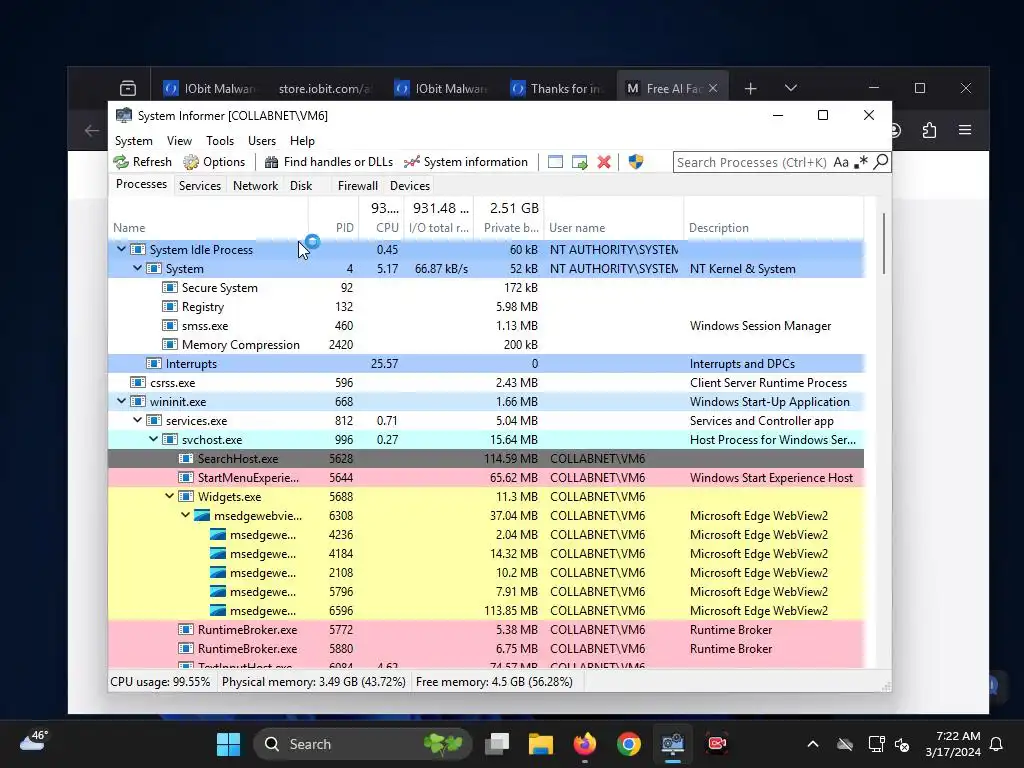This screenshot has width=1024, height=768.
Task: Switch to the Firewall tab
Action: pos(357,185)
